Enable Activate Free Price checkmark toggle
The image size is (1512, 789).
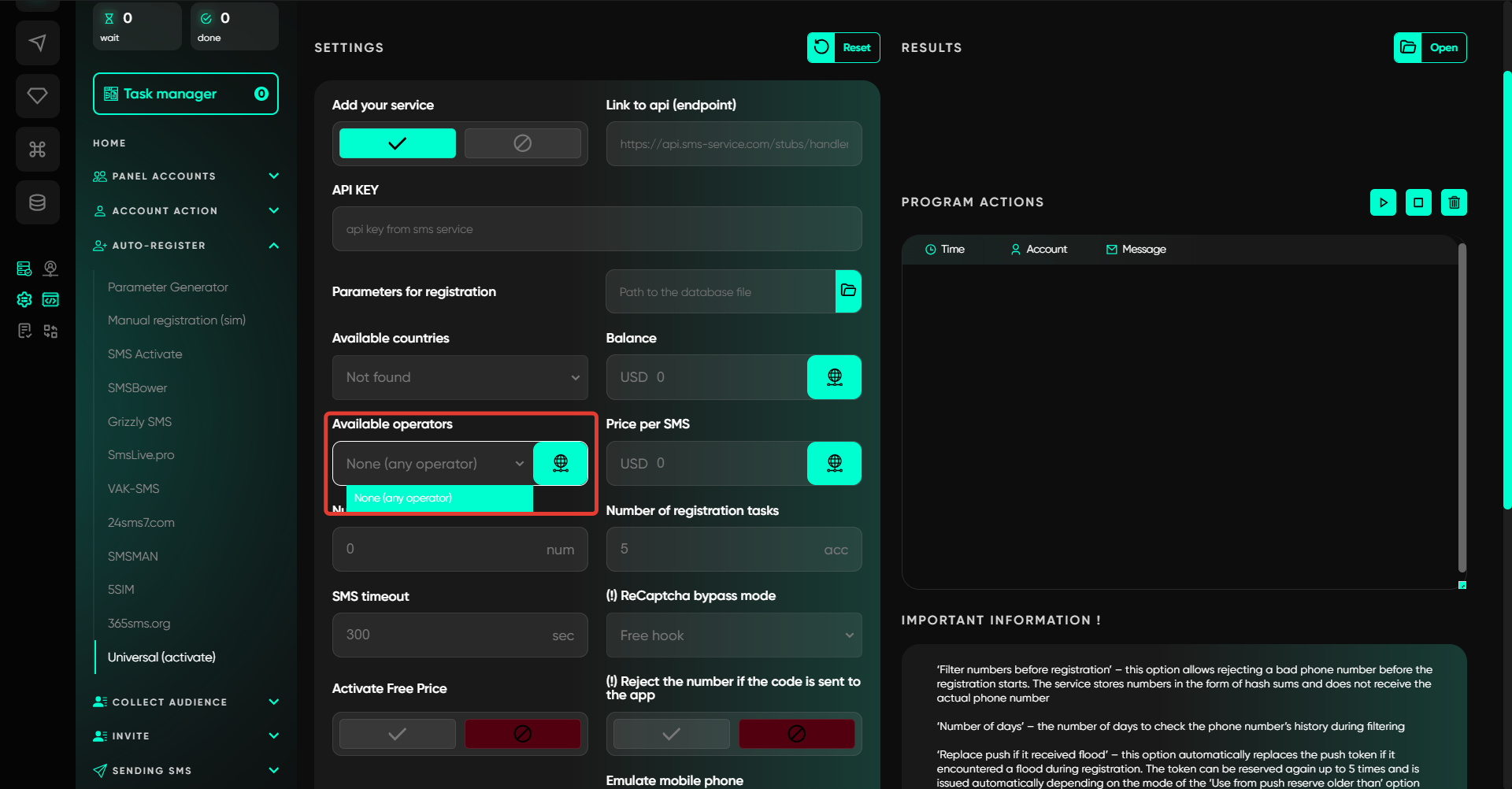(x=397, y=734)
